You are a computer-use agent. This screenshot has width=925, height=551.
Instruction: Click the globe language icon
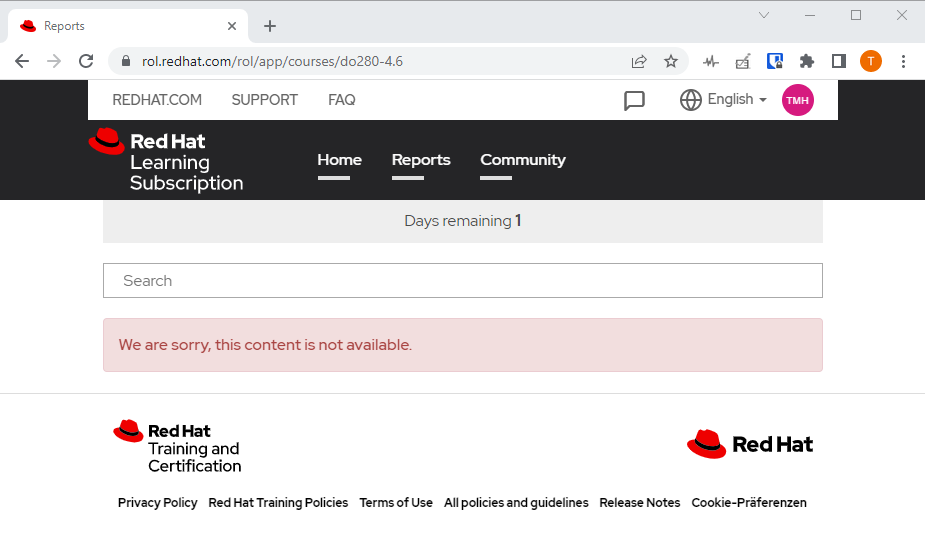coord(690,100)
